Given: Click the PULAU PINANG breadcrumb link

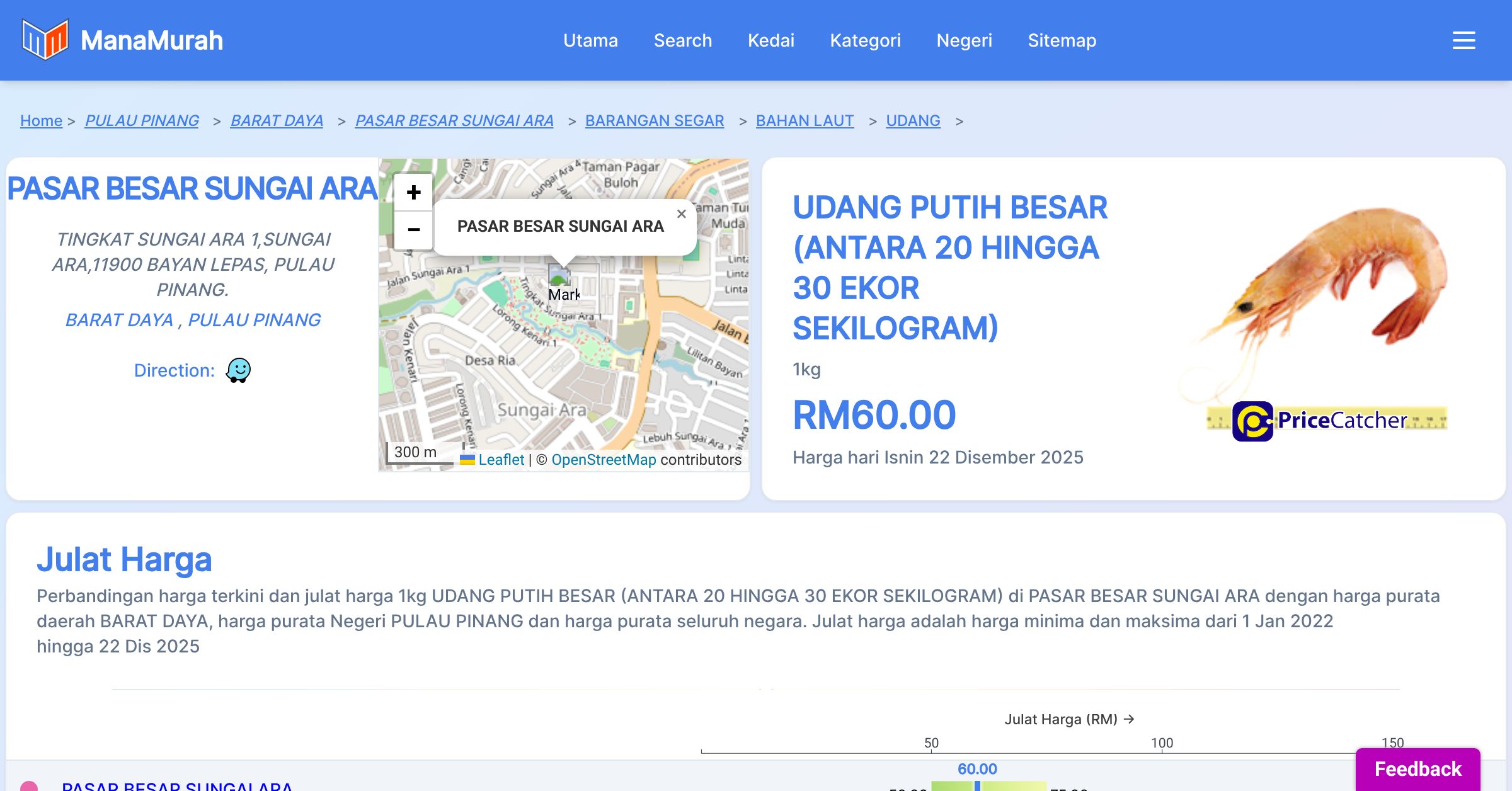Looking at the screenshot, I should point(142,120).
